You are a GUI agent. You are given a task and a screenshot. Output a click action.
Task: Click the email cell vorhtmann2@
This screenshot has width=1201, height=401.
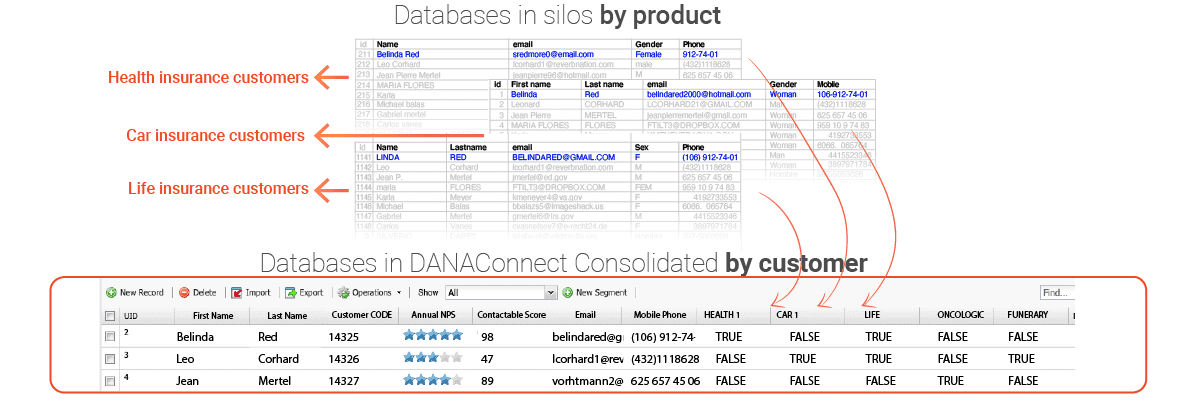pos(587,381)
